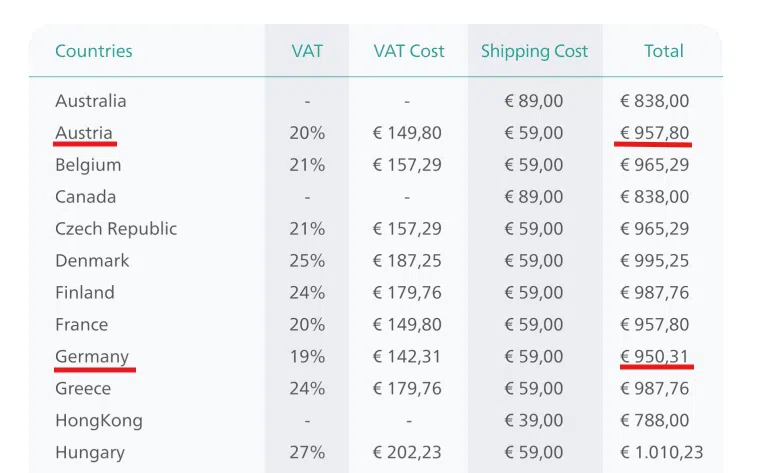Select Germany's total € 950,31

coord(654,356)
